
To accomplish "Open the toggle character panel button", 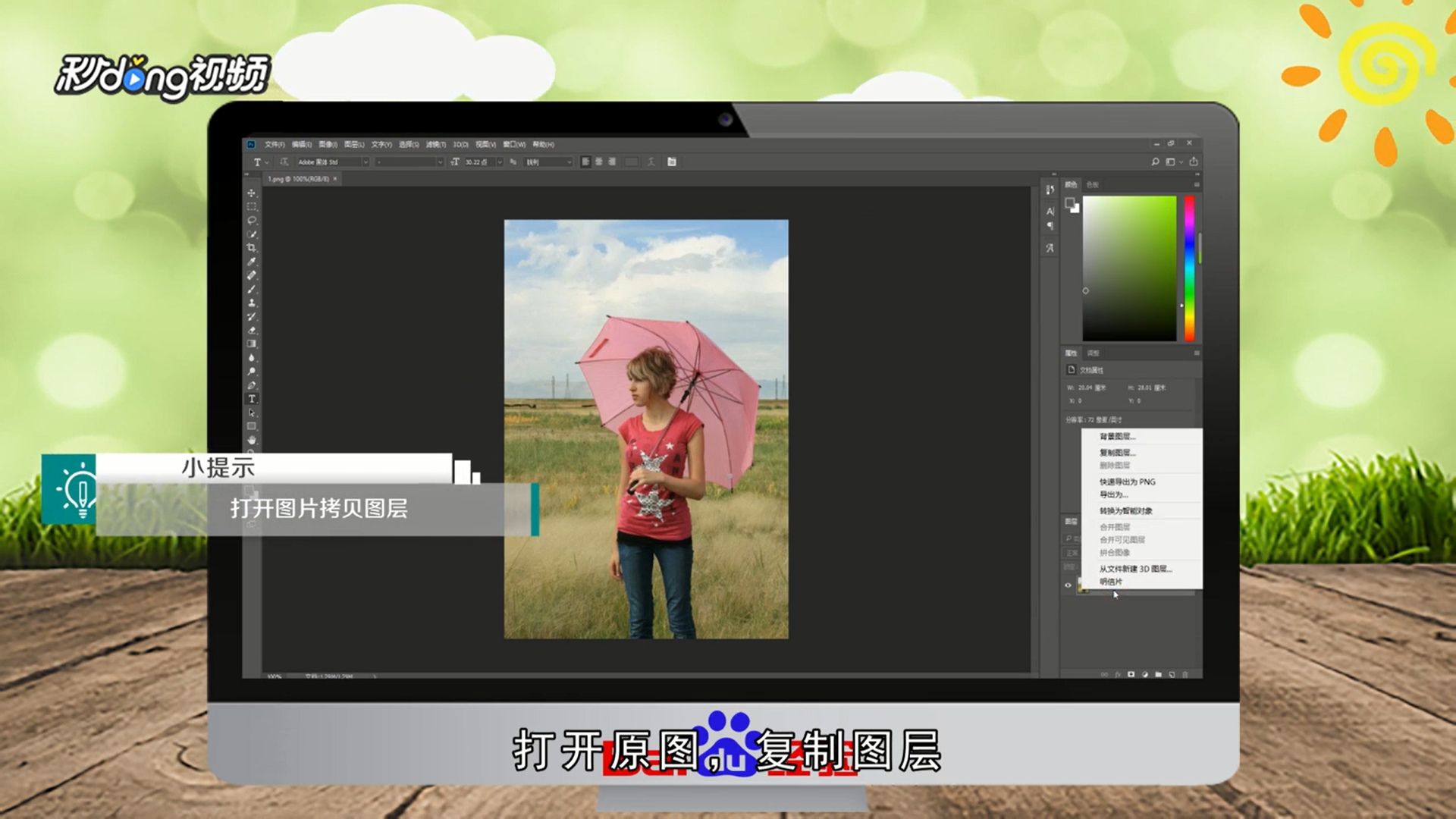I will (x=672, y=162).
